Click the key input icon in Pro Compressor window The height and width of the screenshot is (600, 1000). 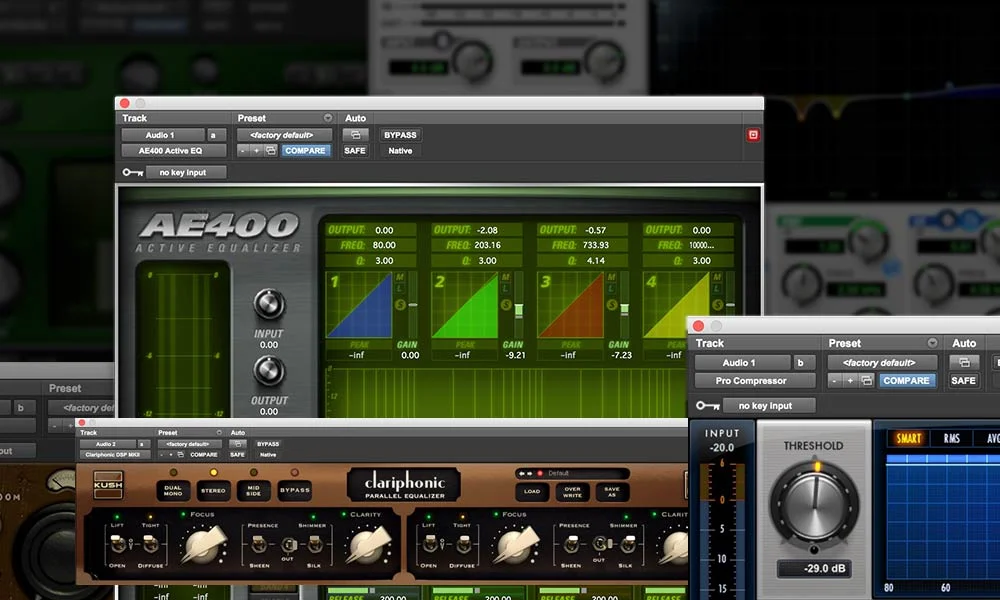coord(708,406)
